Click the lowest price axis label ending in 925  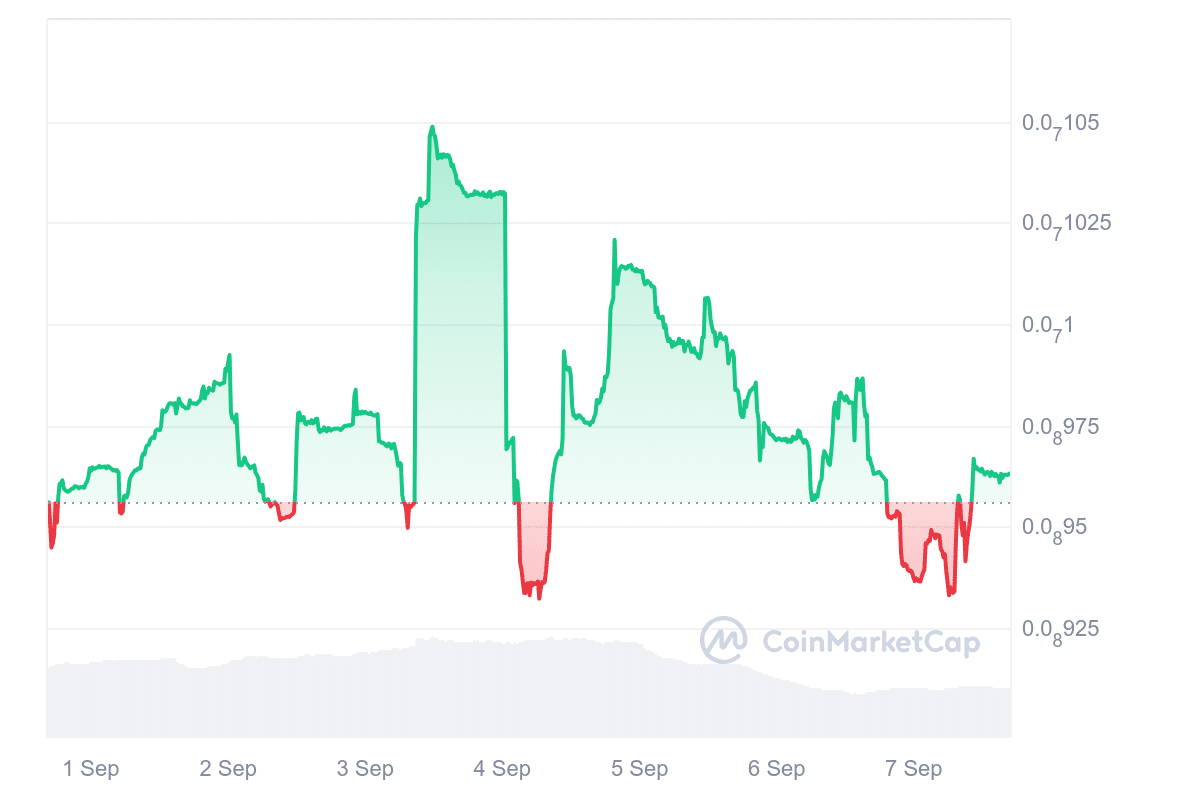1060,629
